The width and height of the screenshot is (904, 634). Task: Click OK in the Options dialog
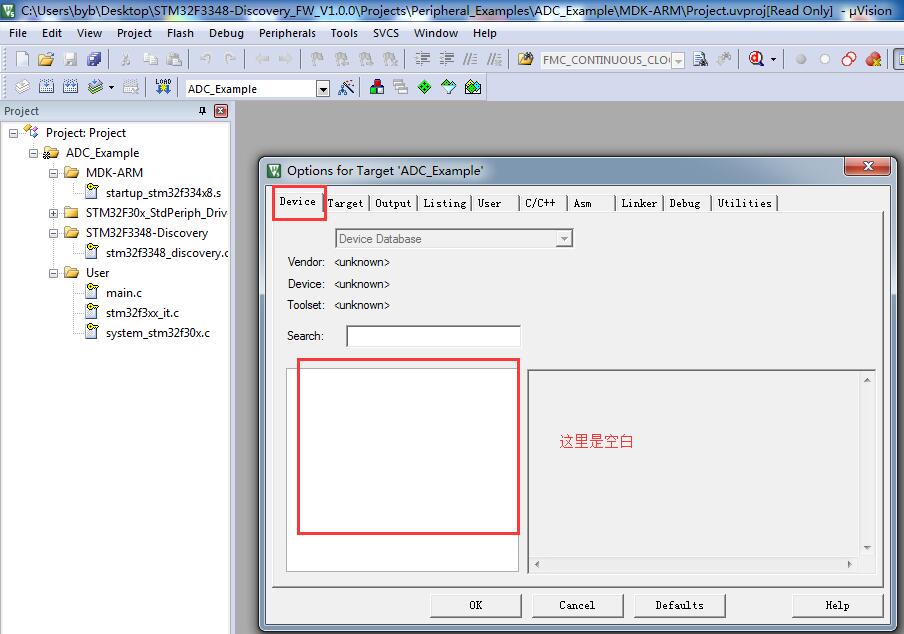coord(476,605)
